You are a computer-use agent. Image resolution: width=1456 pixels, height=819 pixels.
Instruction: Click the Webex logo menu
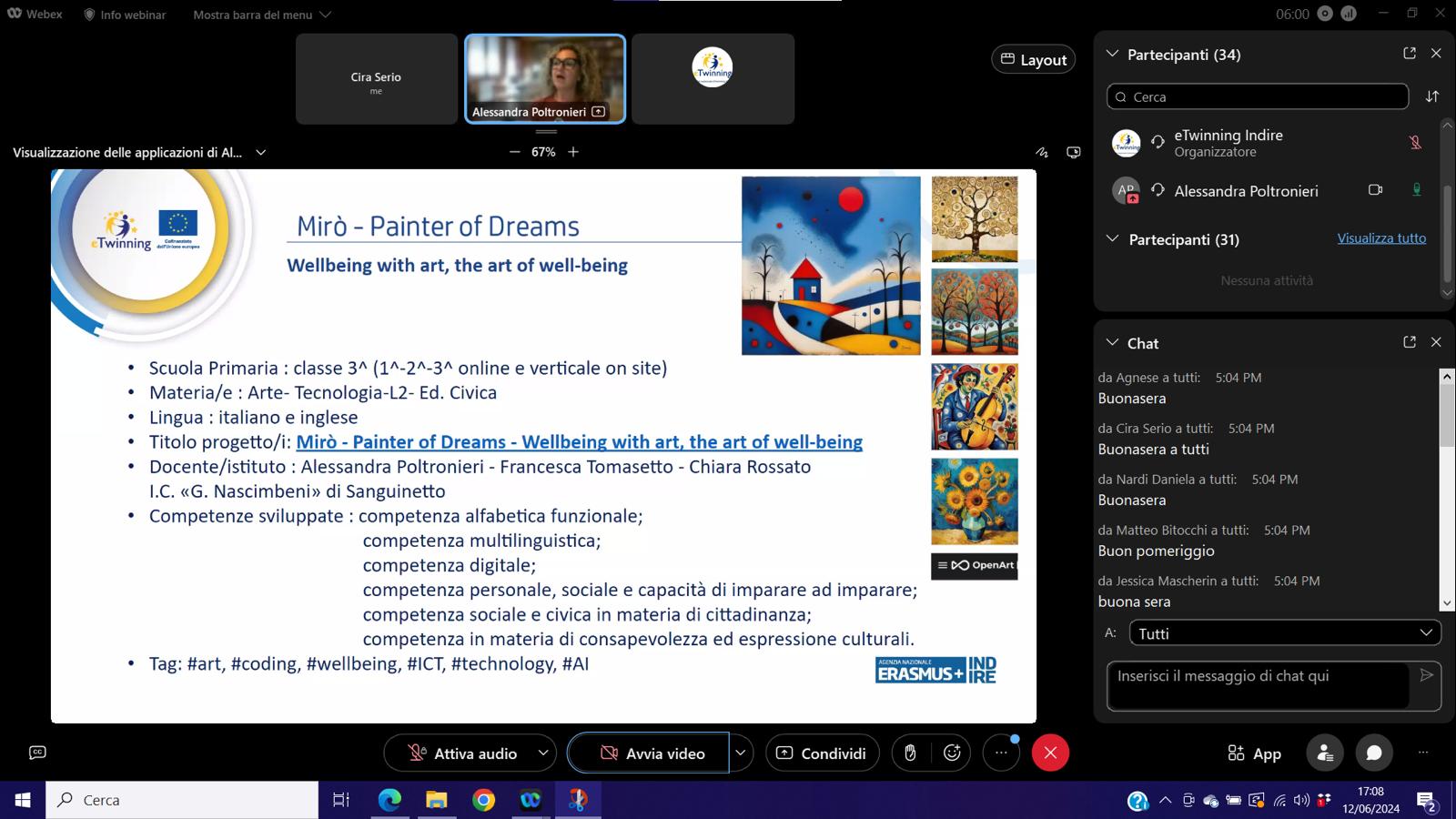[x=35, y=14]
